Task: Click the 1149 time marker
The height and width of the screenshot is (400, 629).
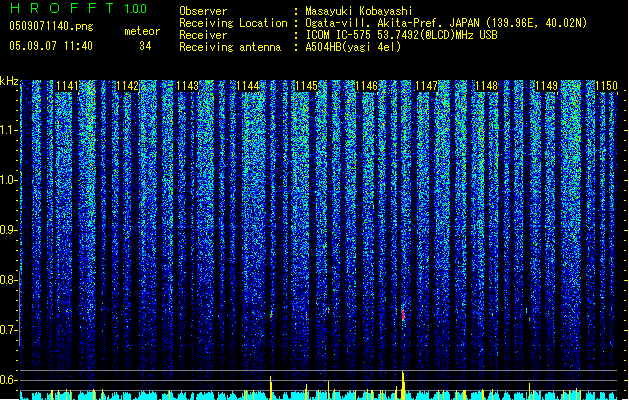Action: coord(546,86)
